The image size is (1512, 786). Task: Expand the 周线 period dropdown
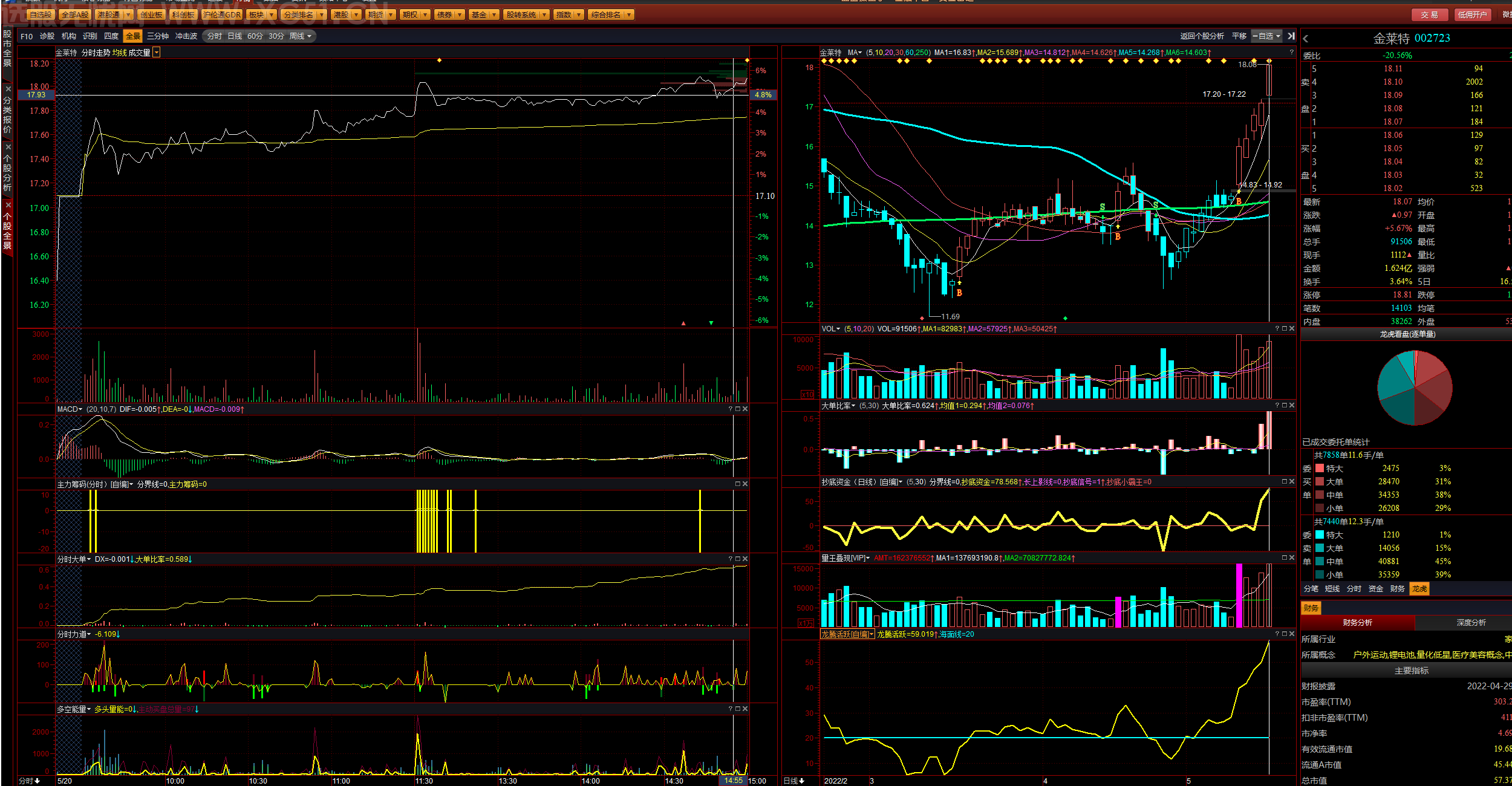point(309,36)
